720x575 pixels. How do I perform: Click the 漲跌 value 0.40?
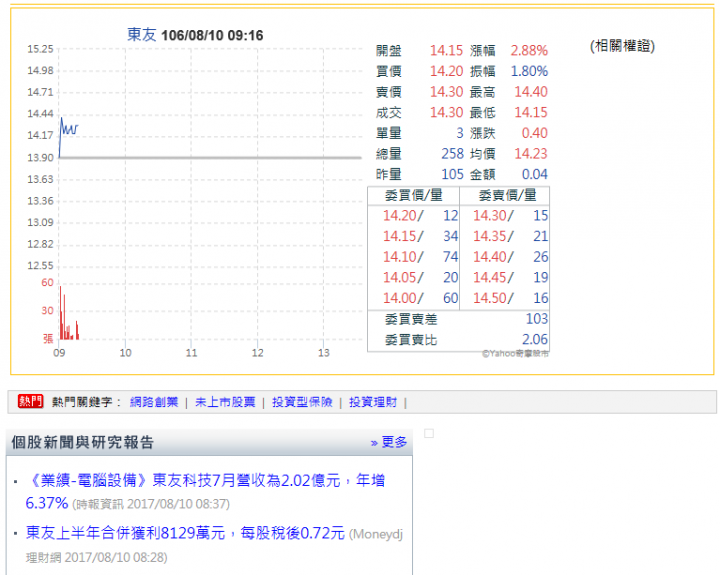pos(534,133)
